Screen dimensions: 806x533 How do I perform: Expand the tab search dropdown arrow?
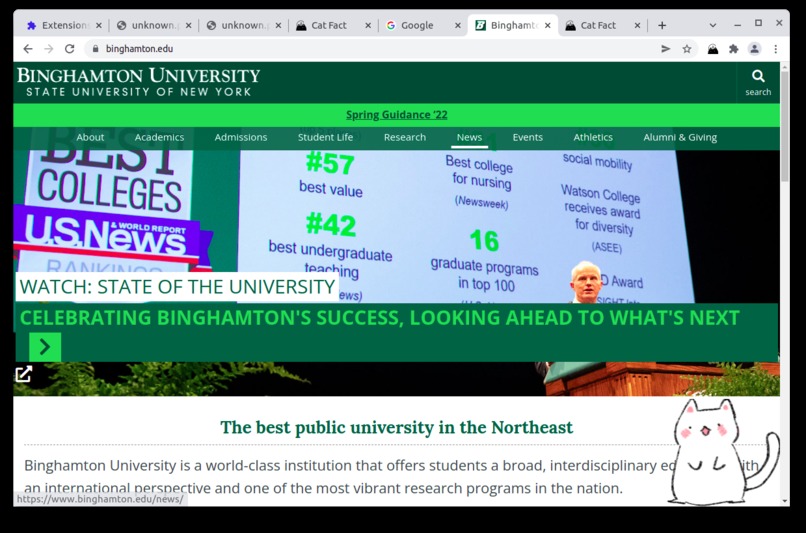click(712, 25)
